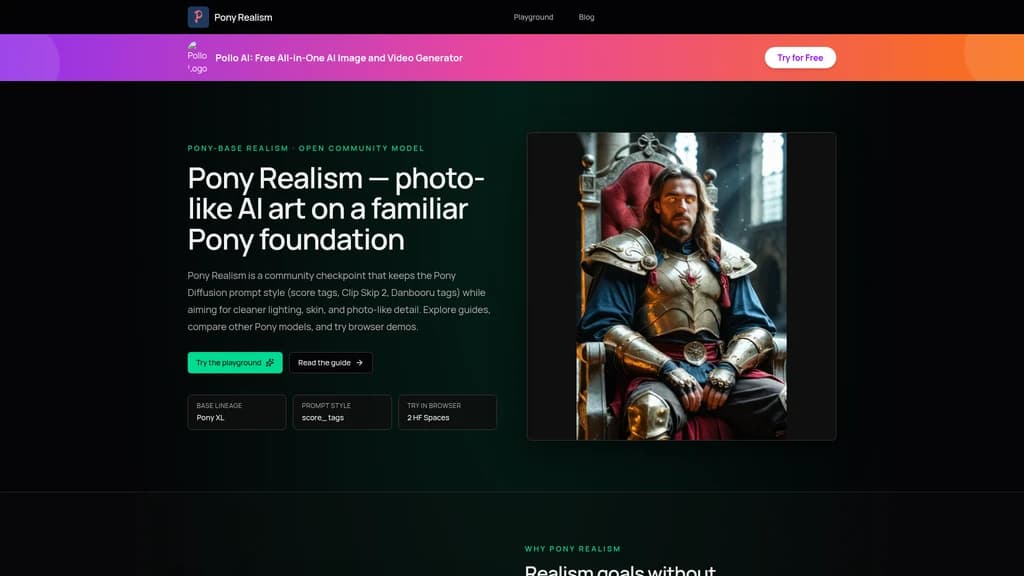Click the Try in Browser 2 HF Spaces card
Screen dimensions: 1024x576
pos(447,411)
